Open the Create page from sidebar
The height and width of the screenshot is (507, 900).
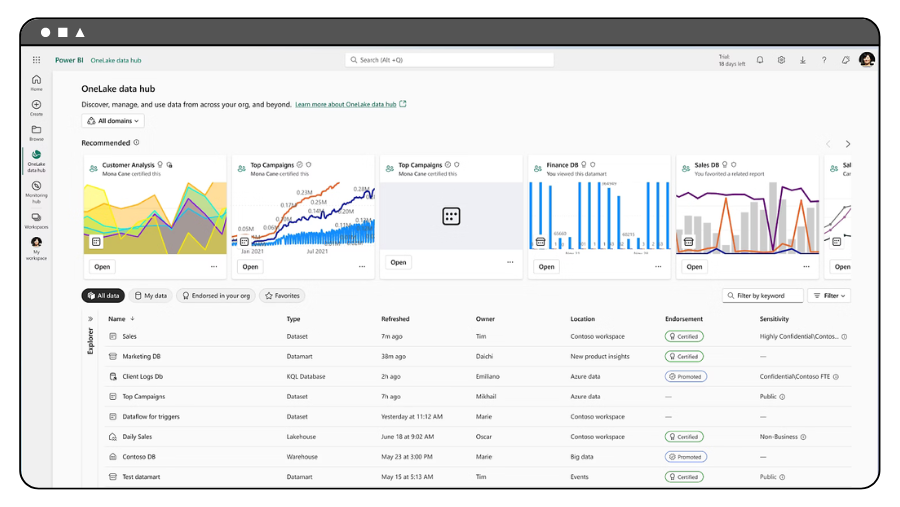tap(36, 107)
